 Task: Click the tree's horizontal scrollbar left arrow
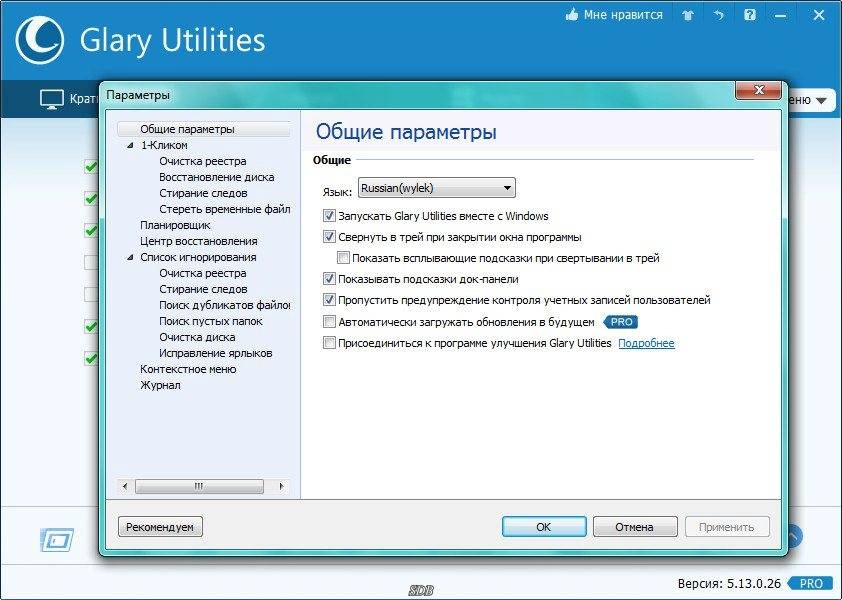(x=125, y=487)
